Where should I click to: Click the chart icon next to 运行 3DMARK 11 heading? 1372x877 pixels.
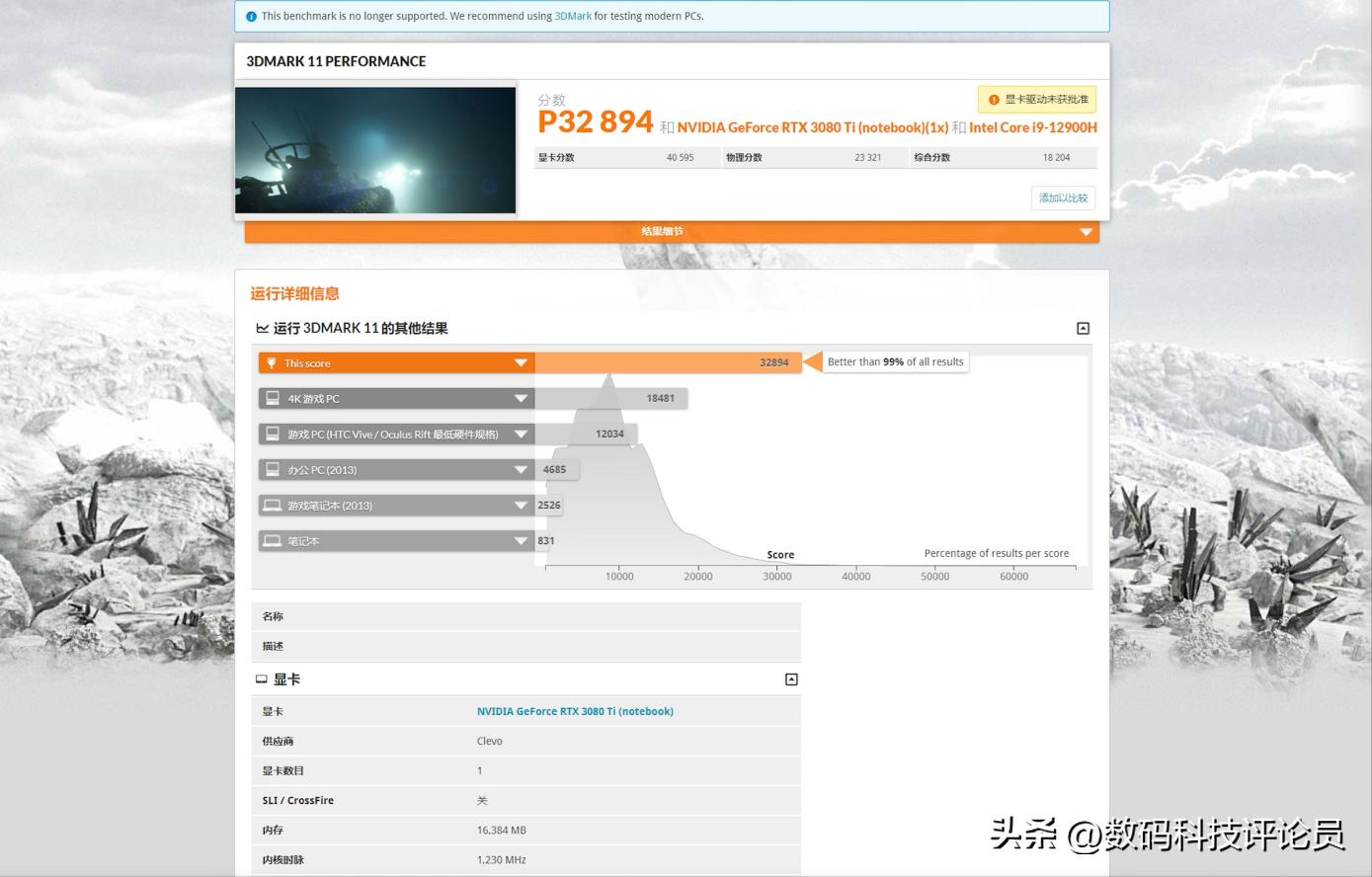pos(261,327)
